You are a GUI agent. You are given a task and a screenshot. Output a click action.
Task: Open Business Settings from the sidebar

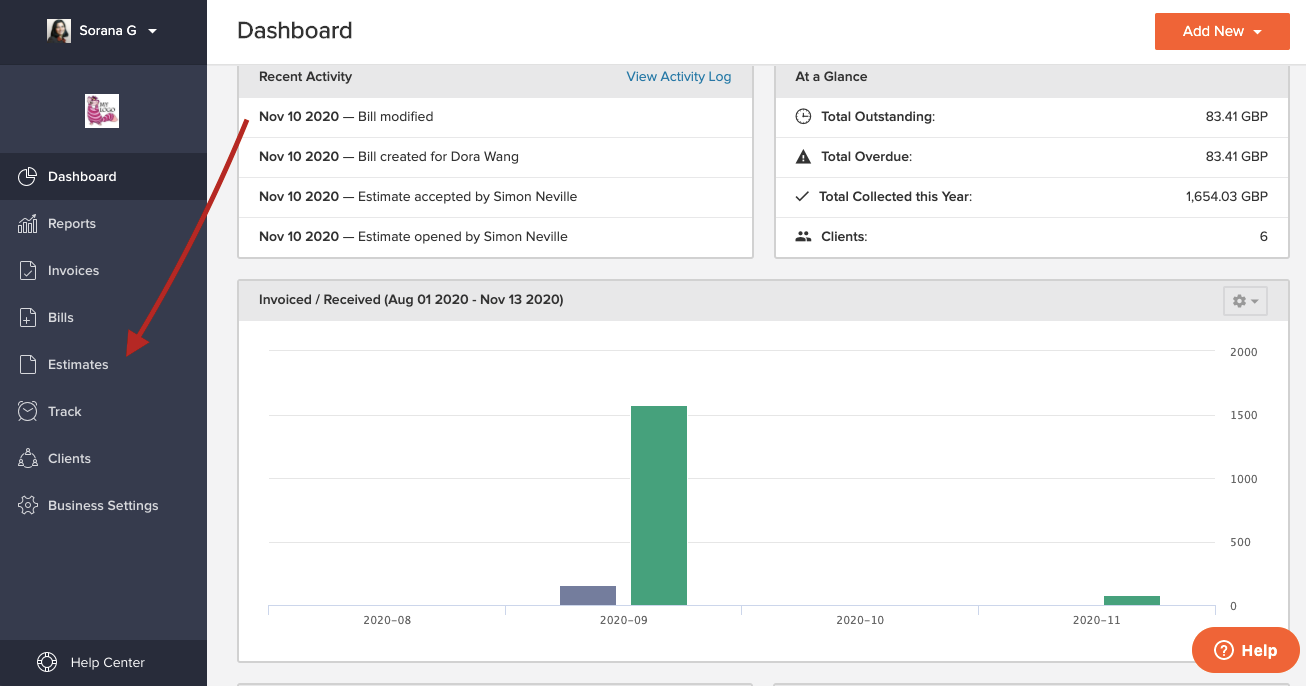coord(103,506)
